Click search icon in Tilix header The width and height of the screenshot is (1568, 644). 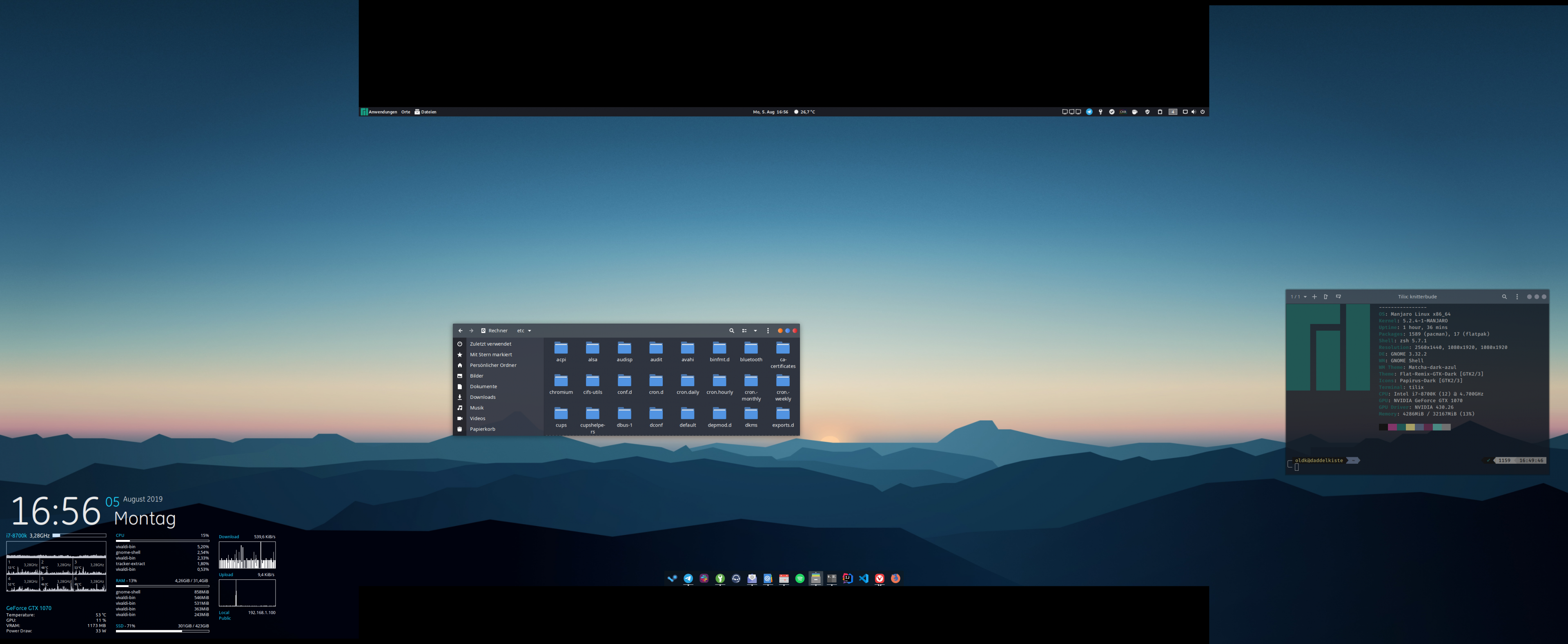(1503, 297)
